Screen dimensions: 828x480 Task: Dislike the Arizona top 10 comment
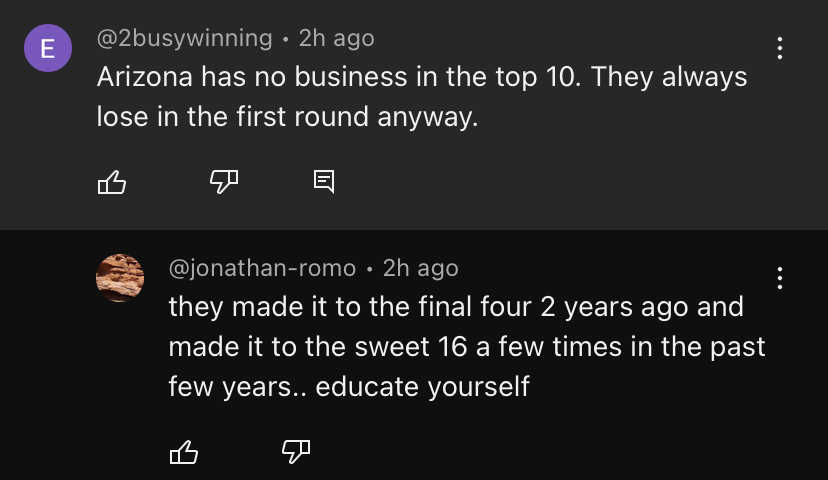point(223,181)
